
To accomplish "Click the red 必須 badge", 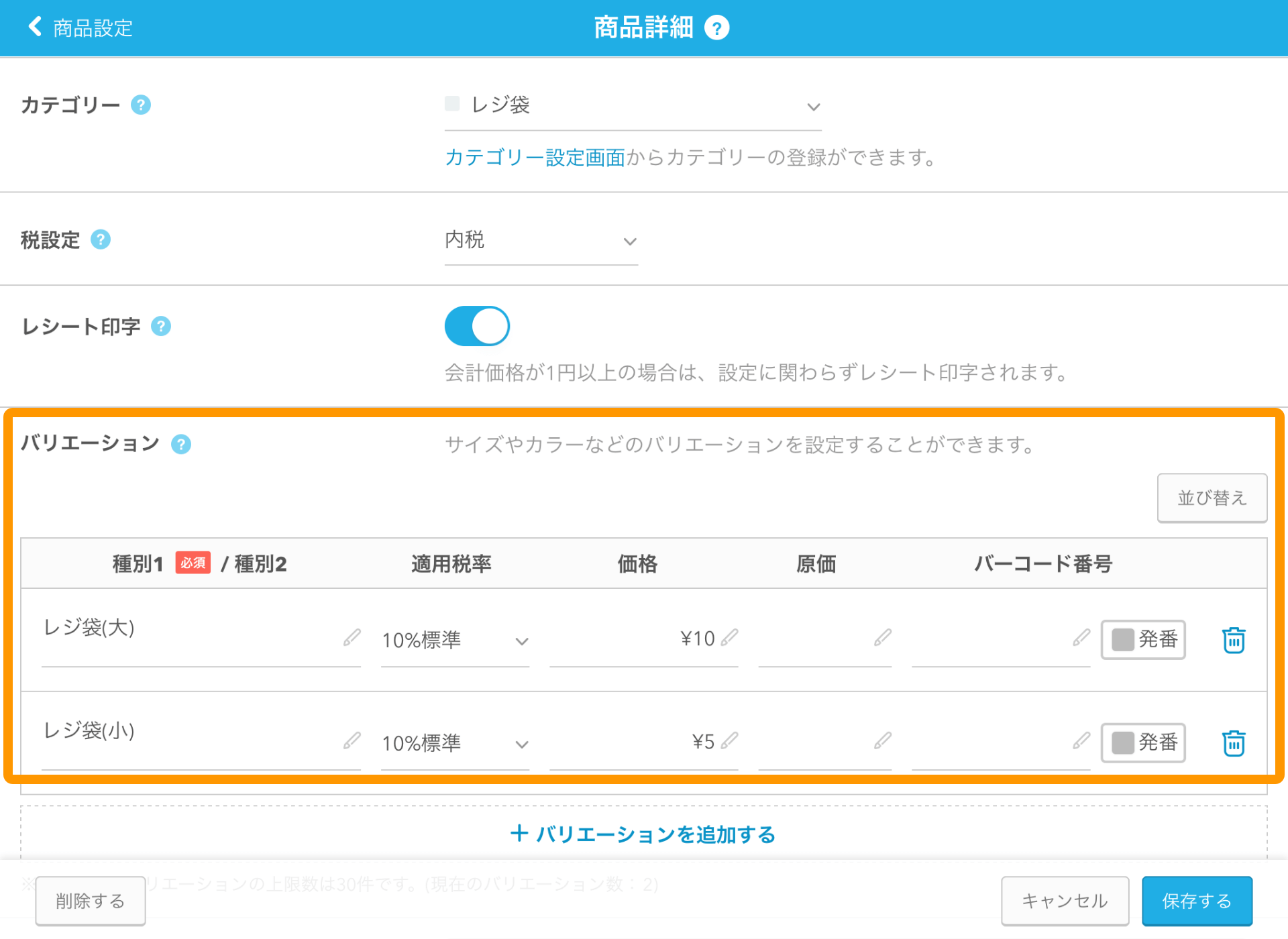I will tap(193, 563).
